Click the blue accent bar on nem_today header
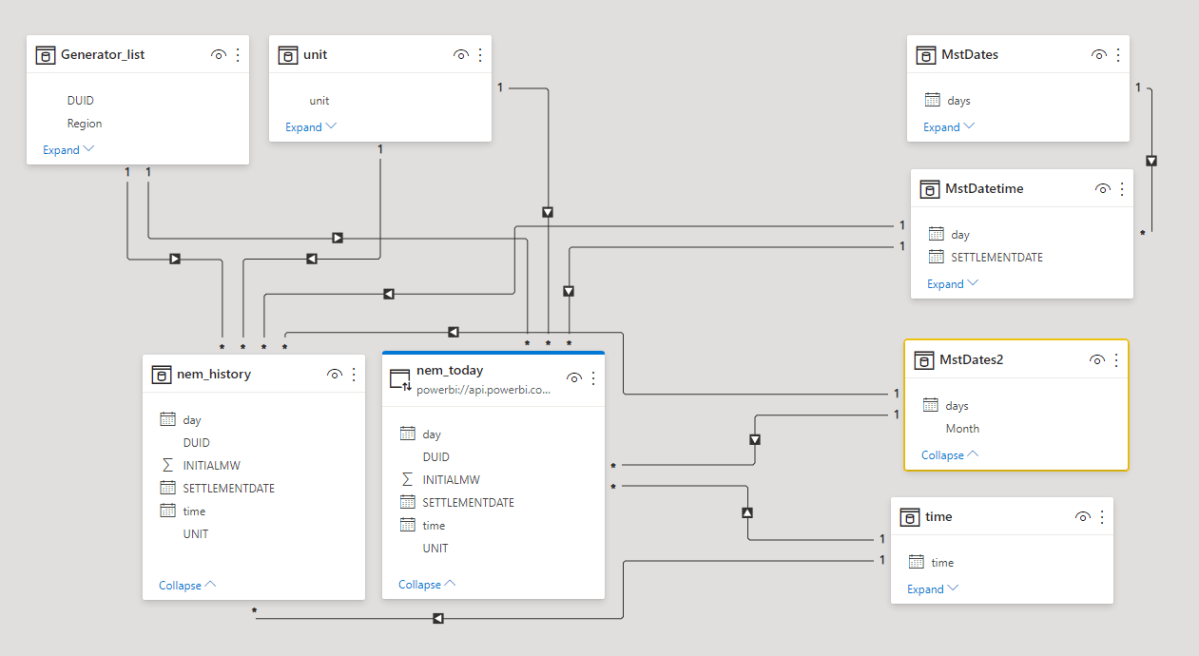Screen dimensions: 1199x656 493,352
